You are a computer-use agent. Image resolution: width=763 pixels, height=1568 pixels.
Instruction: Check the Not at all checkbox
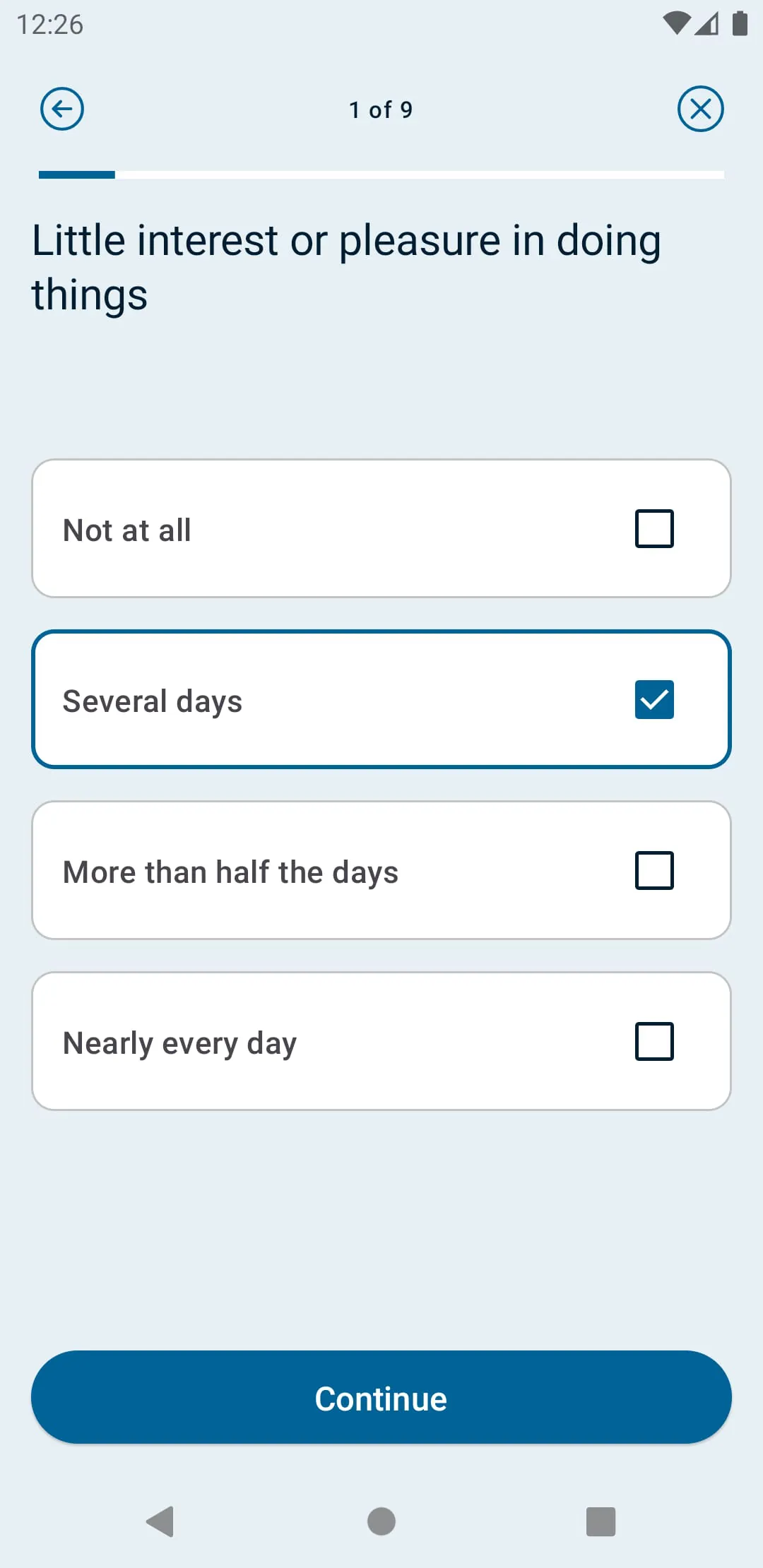(x=653, y=528)
